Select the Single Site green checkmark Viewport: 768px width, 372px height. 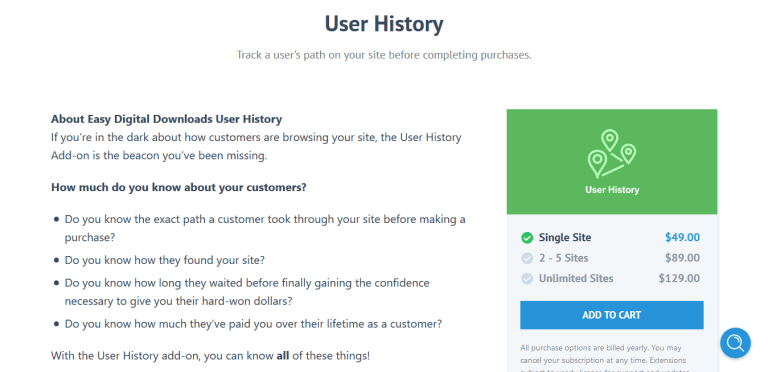click(527, 238)
